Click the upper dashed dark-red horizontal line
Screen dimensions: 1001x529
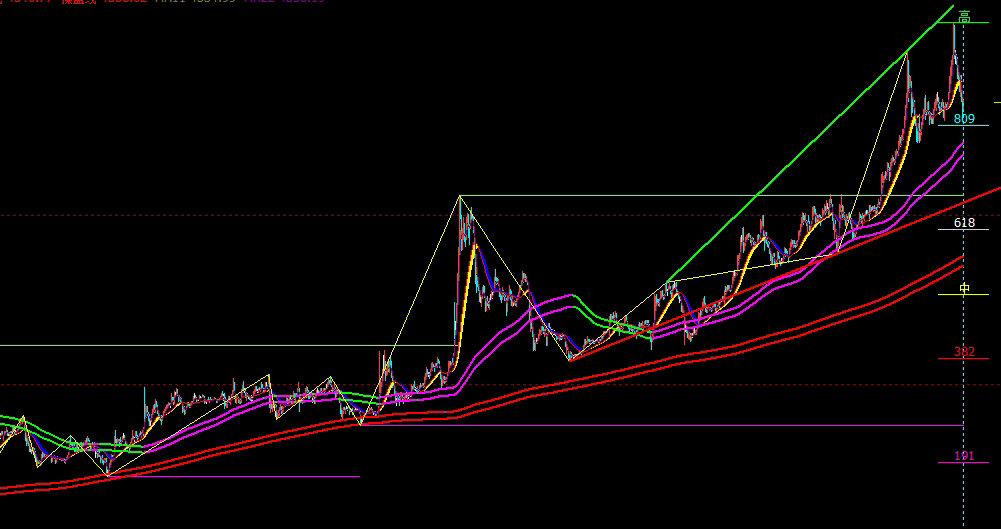point(200,215)
